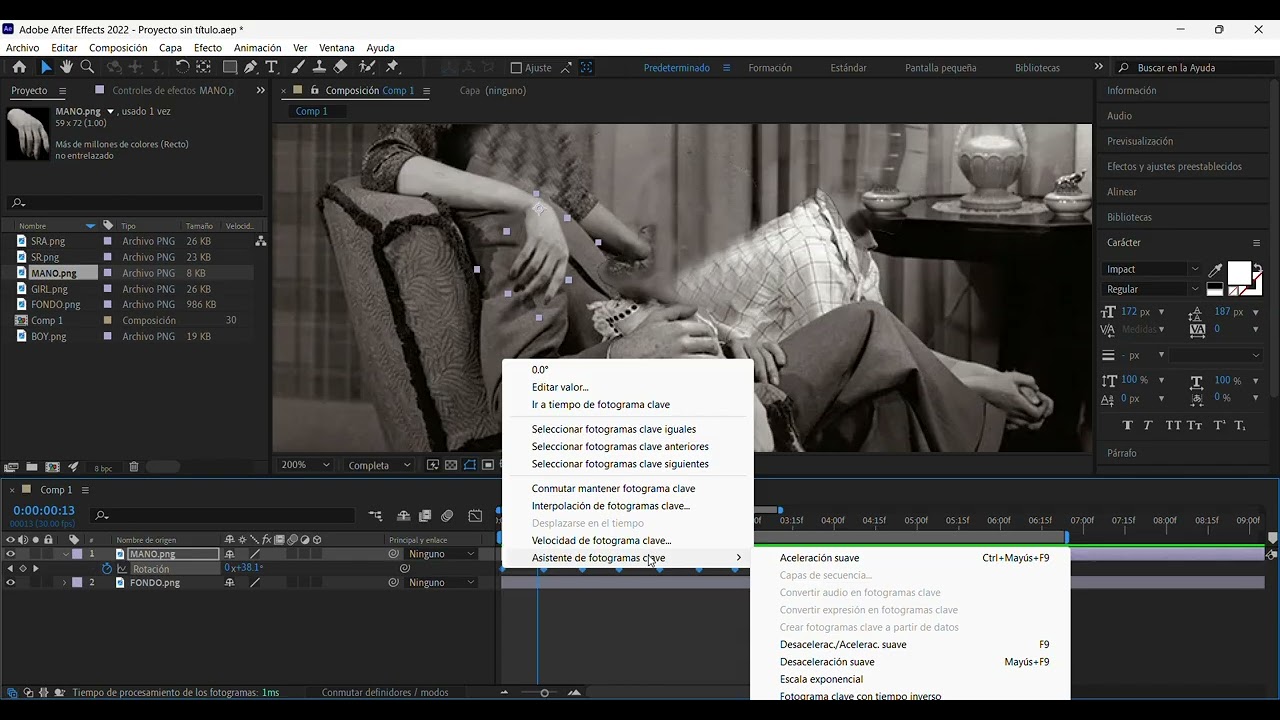Enable the Ajuste snapping checkbox
This screenshot has height=720, width=1280.
tap(516, 68)
